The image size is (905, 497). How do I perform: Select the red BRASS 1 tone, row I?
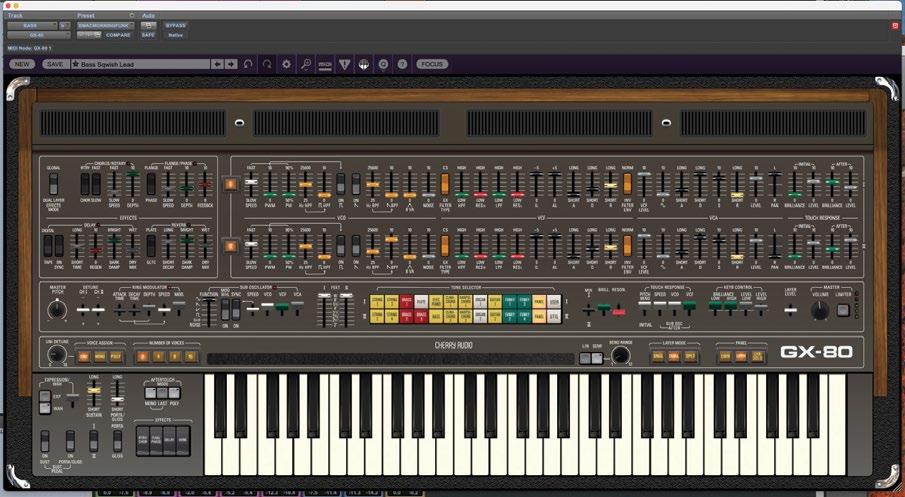point(407,301)
